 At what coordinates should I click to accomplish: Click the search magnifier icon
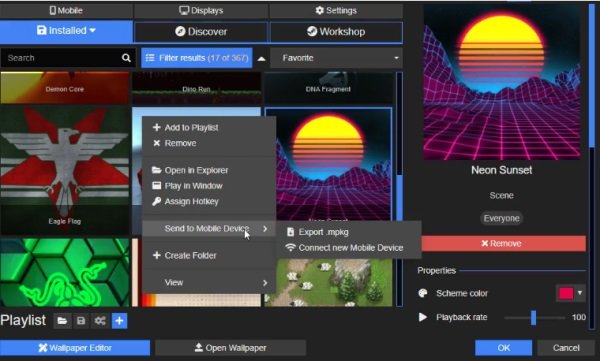click(x=126, y=58)
